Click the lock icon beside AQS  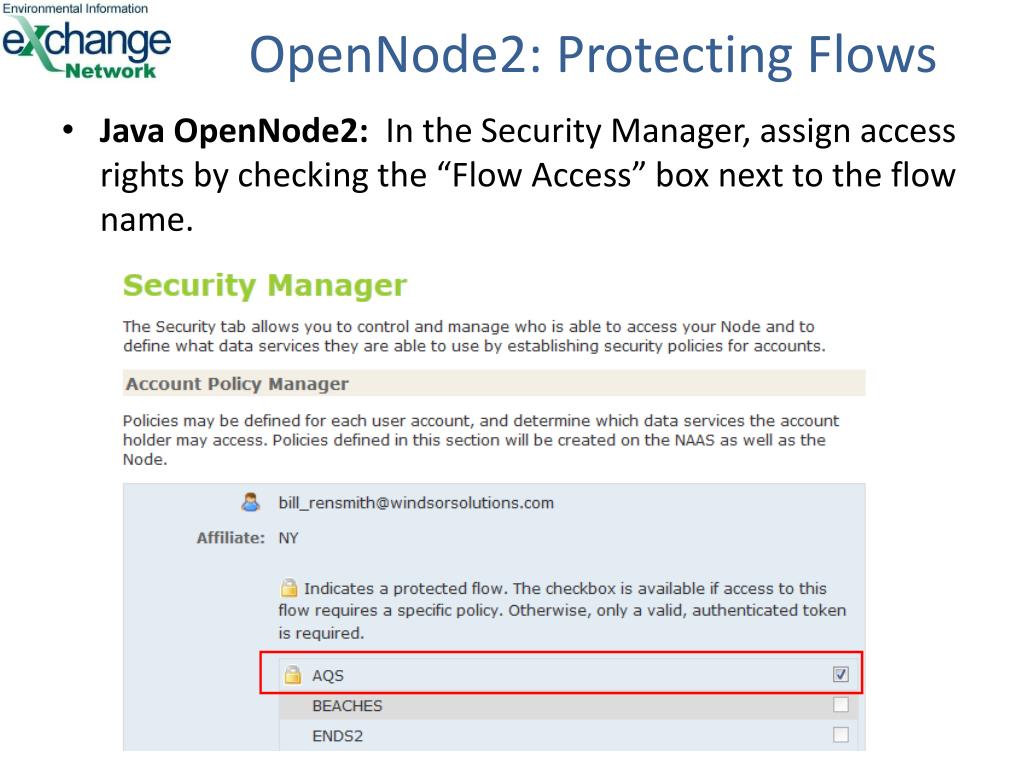click(x=293, y=675)
